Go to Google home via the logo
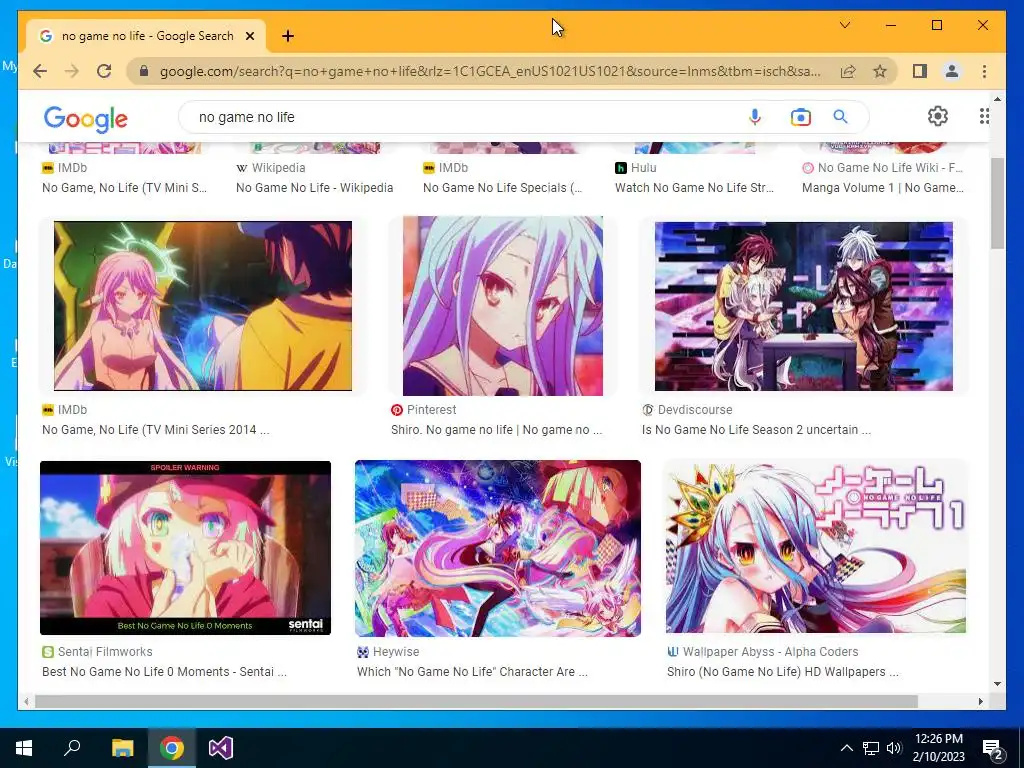This screenshot has width=1024, height=768. click(x=86, y=118)
